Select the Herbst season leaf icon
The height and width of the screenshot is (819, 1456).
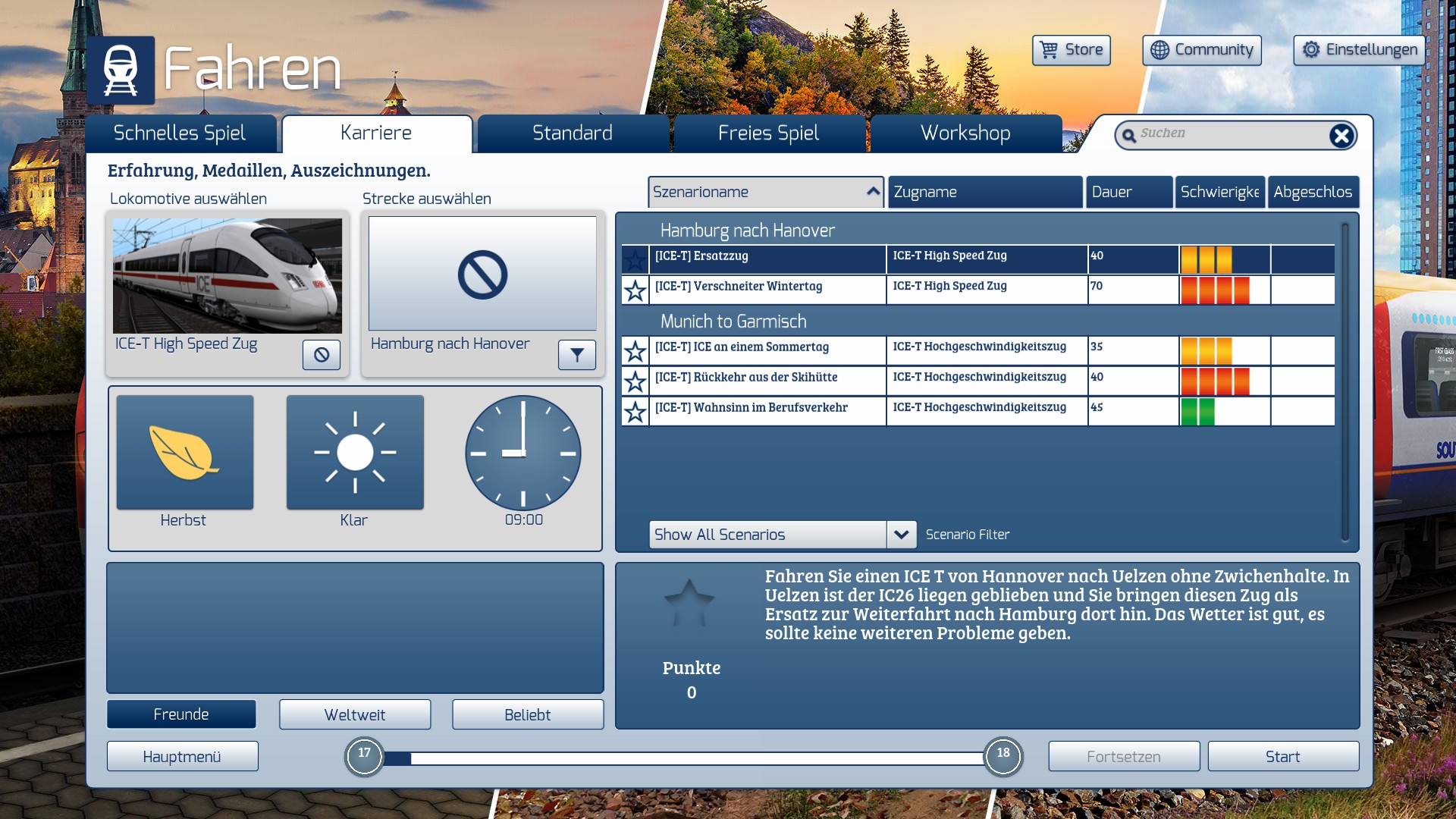(x=185, y=453)
